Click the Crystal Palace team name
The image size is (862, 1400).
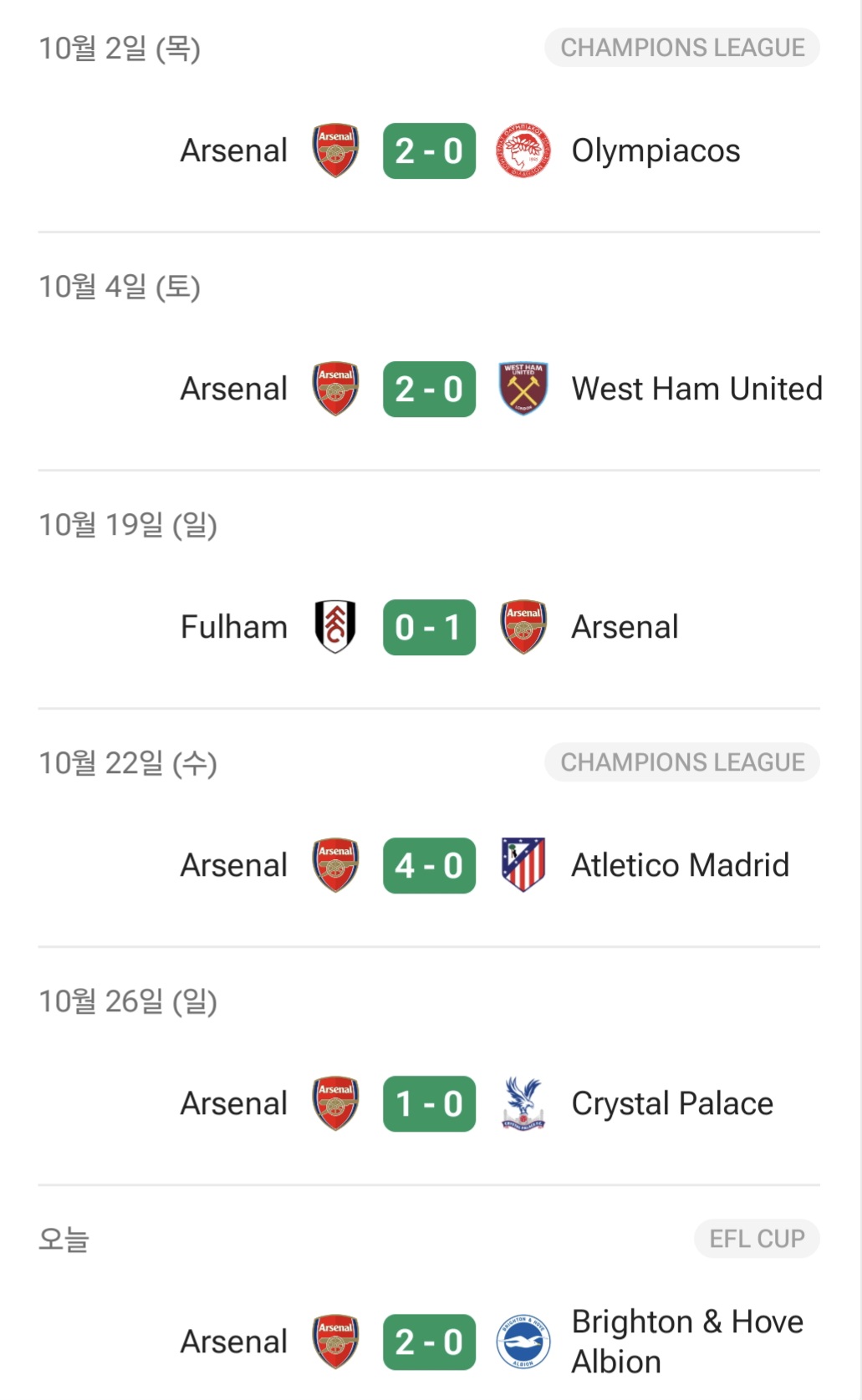point(672,1103)
